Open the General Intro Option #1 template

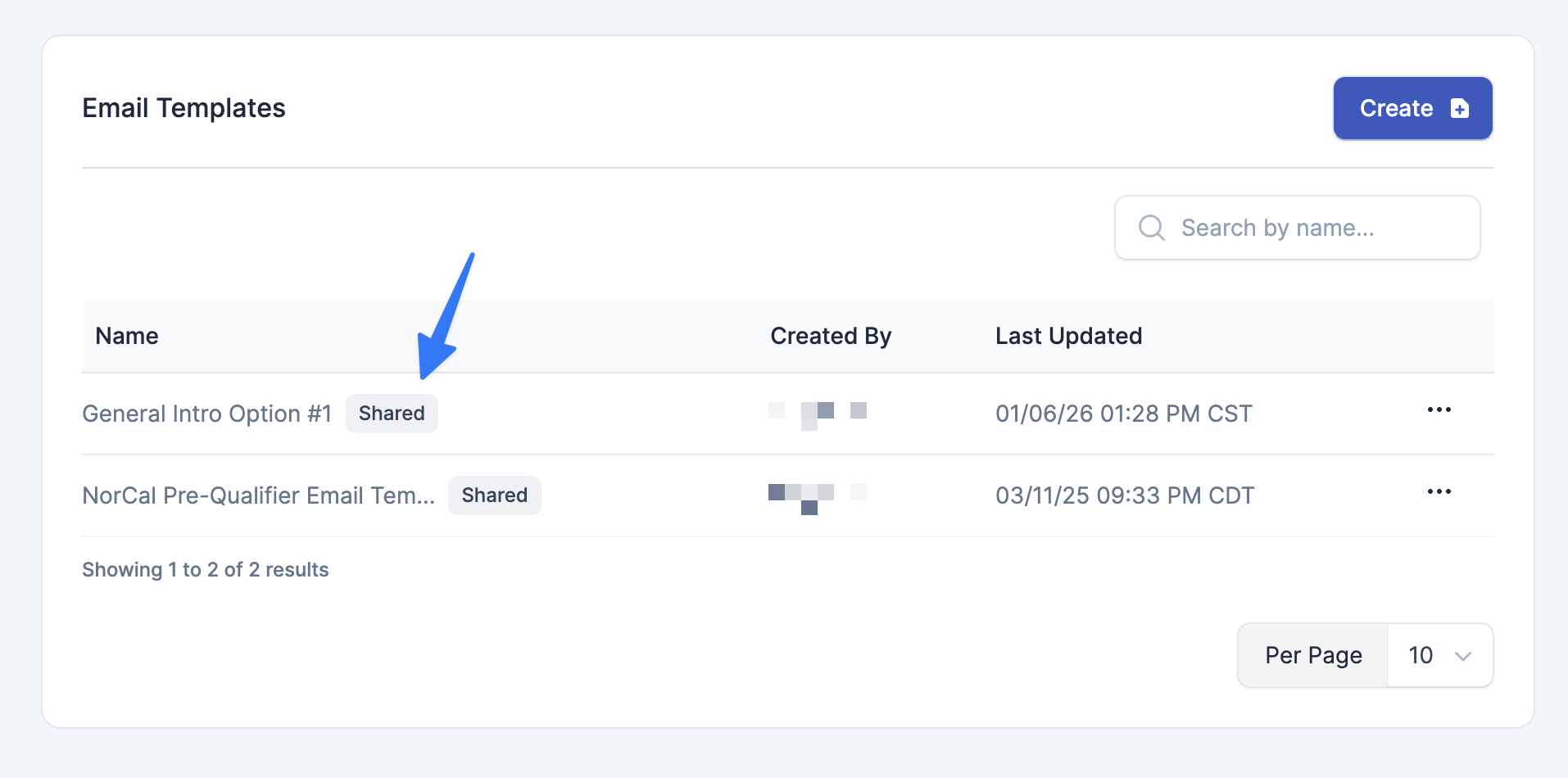click(206, 413)
